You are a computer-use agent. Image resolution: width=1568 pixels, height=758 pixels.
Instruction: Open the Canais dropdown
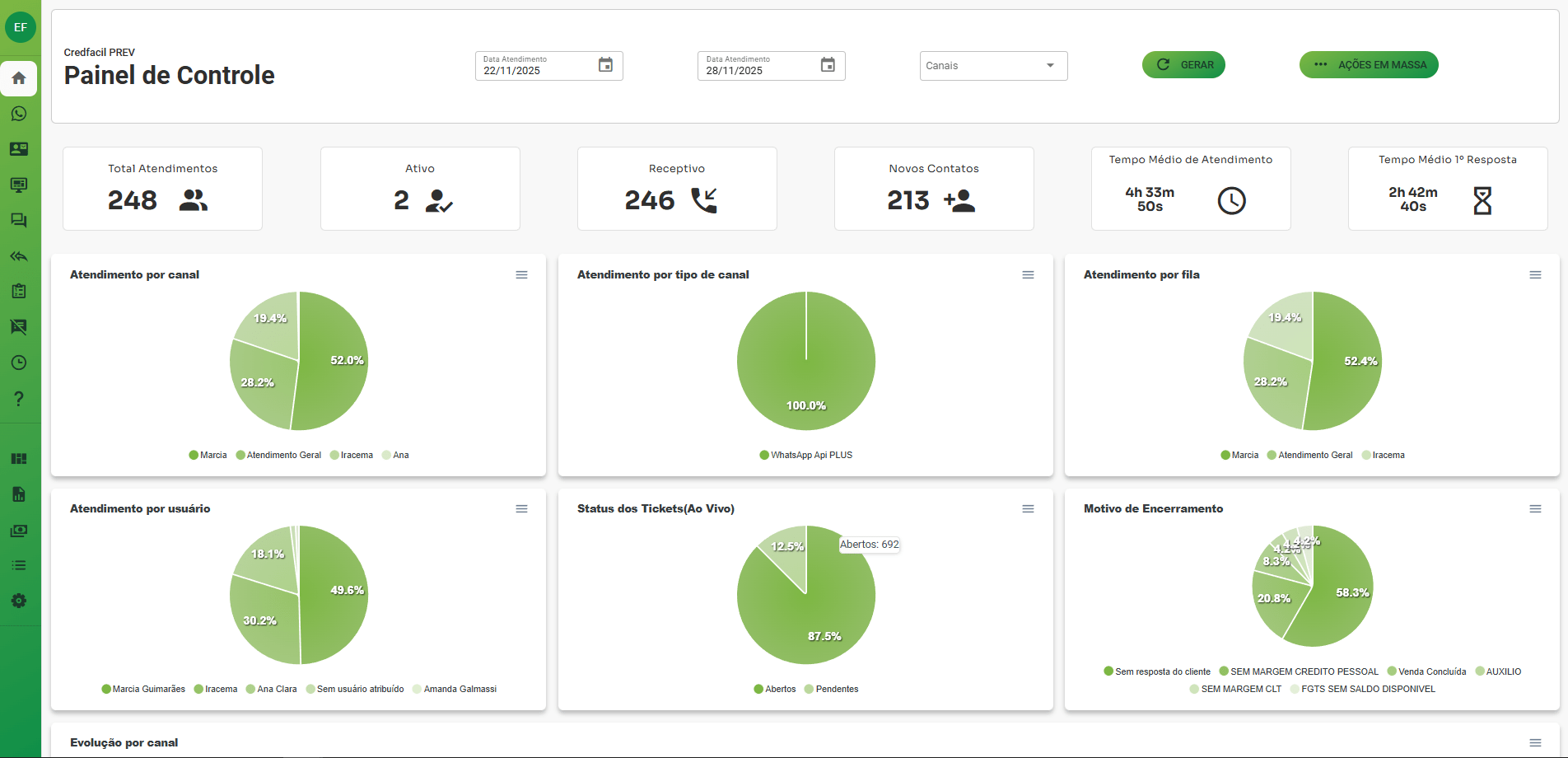(992, 66)
